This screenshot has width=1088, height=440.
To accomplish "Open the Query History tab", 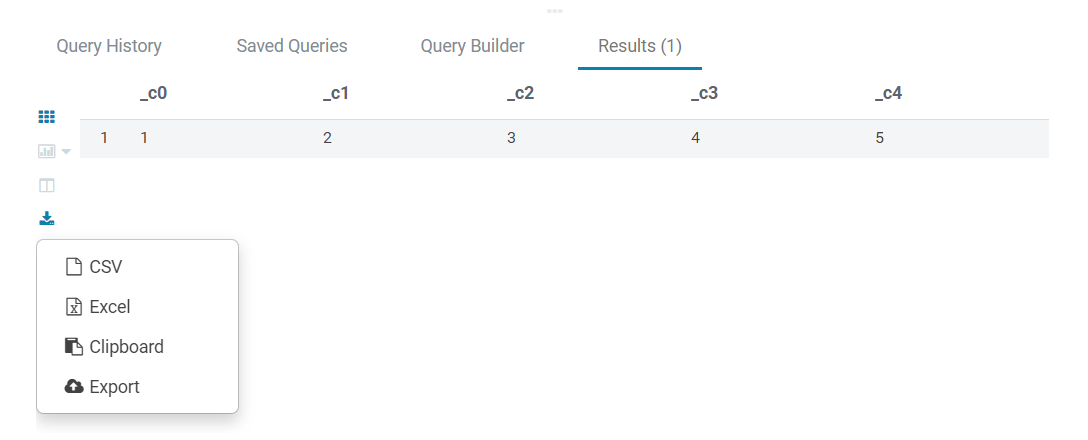I will click(x=109, y=46).
